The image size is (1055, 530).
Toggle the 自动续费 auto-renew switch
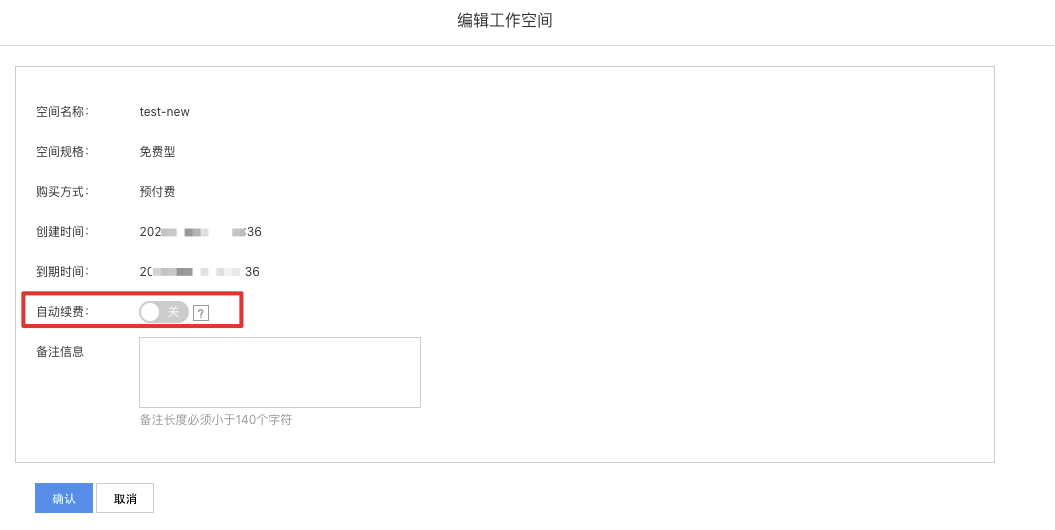point(163,311)
